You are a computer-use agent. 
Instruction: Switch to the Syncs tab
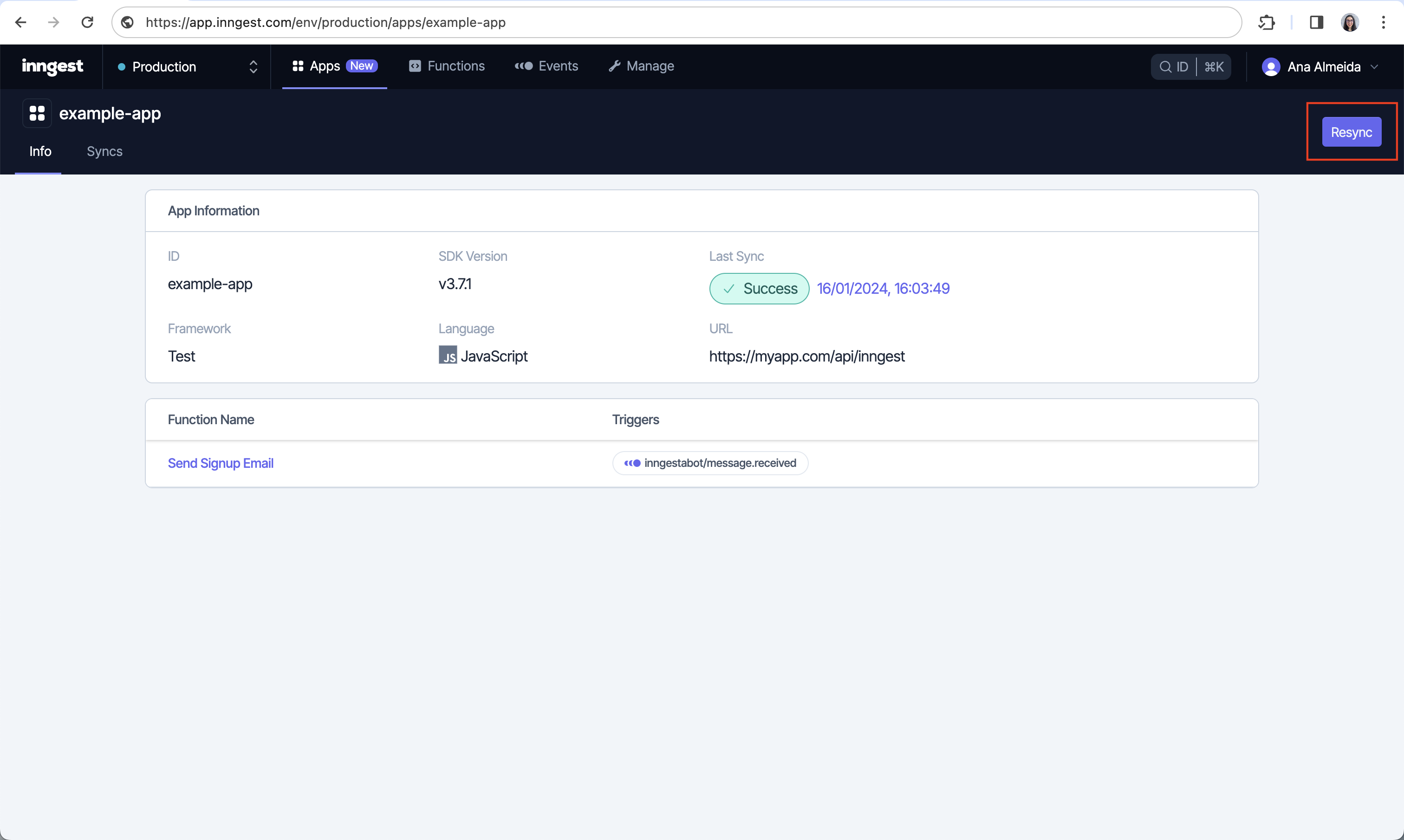(104, 151)
